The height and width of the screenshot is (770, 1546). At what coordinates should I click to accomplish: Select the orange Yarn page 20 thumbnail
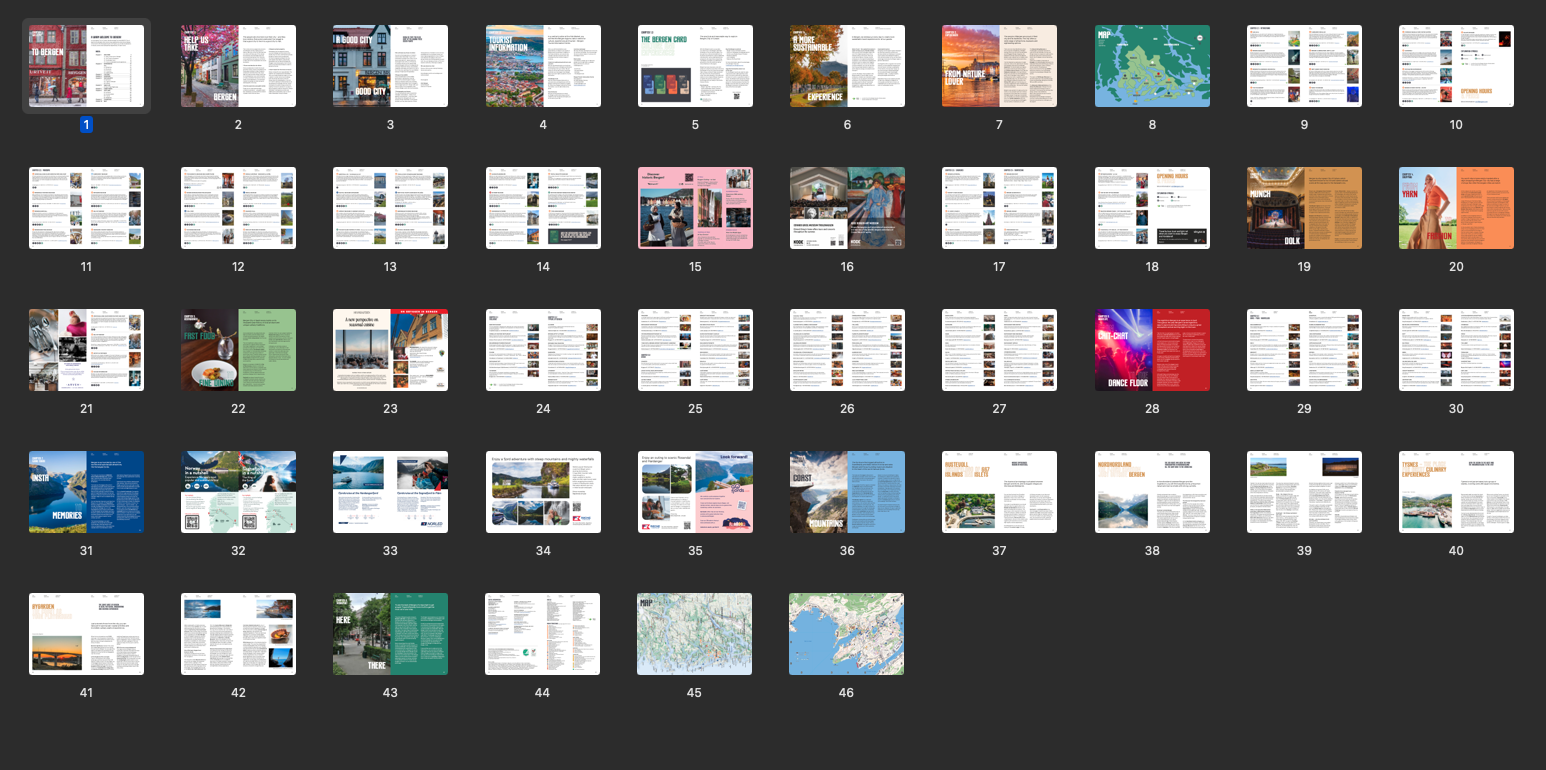[x=1455, y=208]
